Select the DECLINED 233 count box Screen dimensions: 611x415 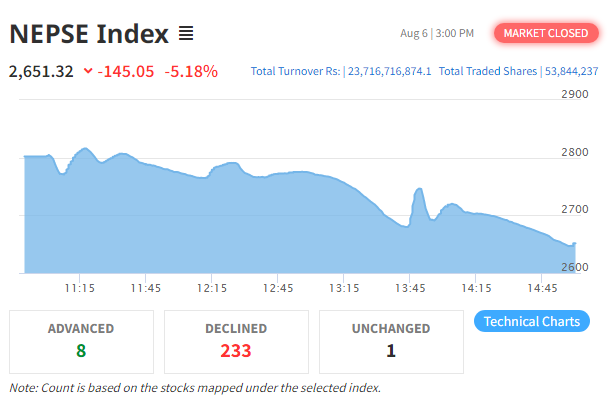point(236,342)
